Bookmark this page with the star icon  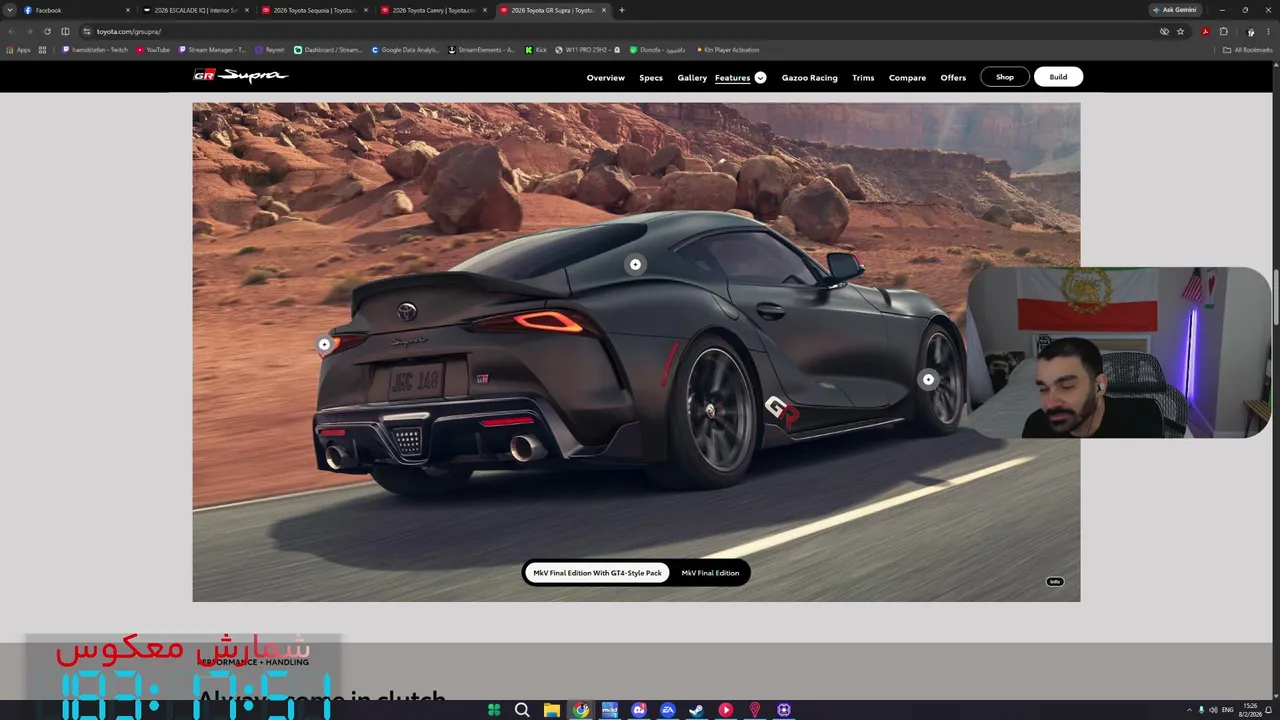[x=1181, y=31]
